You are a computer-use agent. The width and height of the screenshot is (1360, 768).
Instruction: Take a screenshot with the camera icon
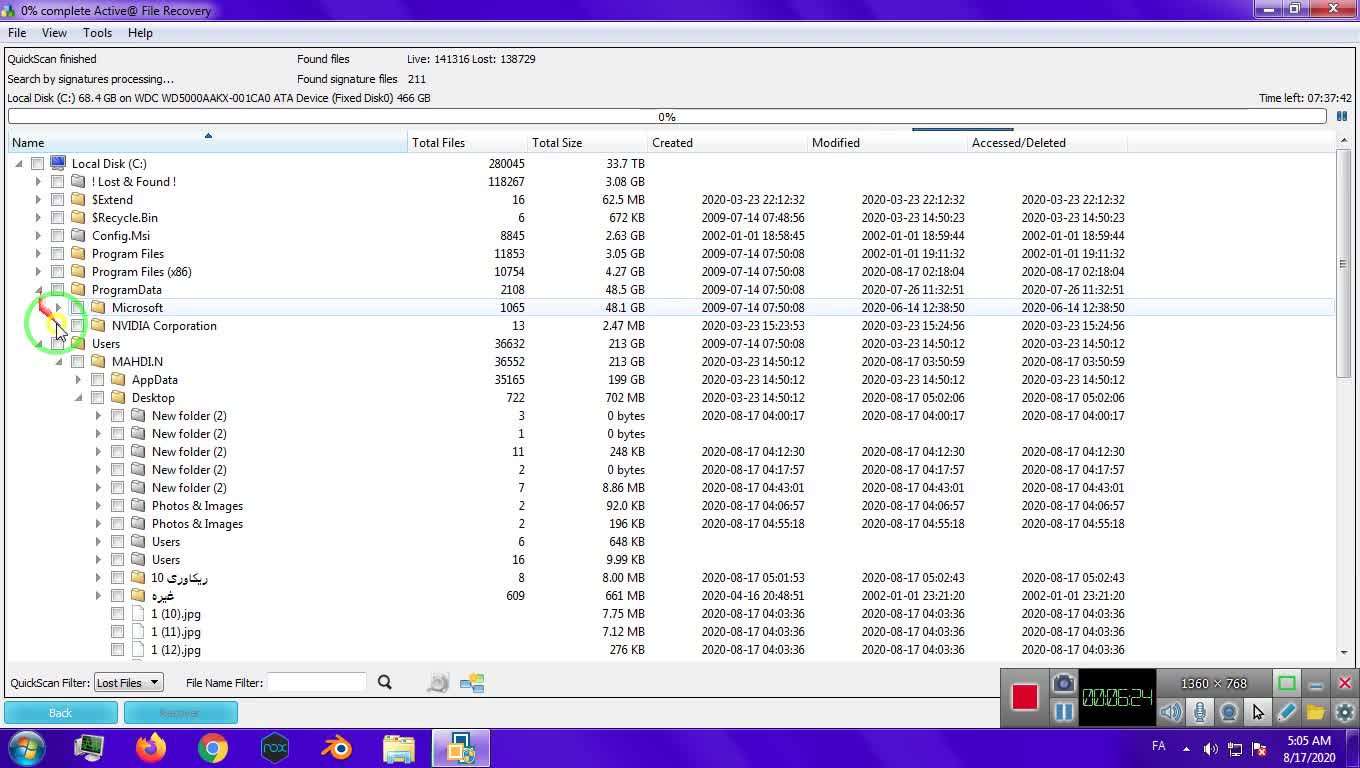coord(1063,684)
